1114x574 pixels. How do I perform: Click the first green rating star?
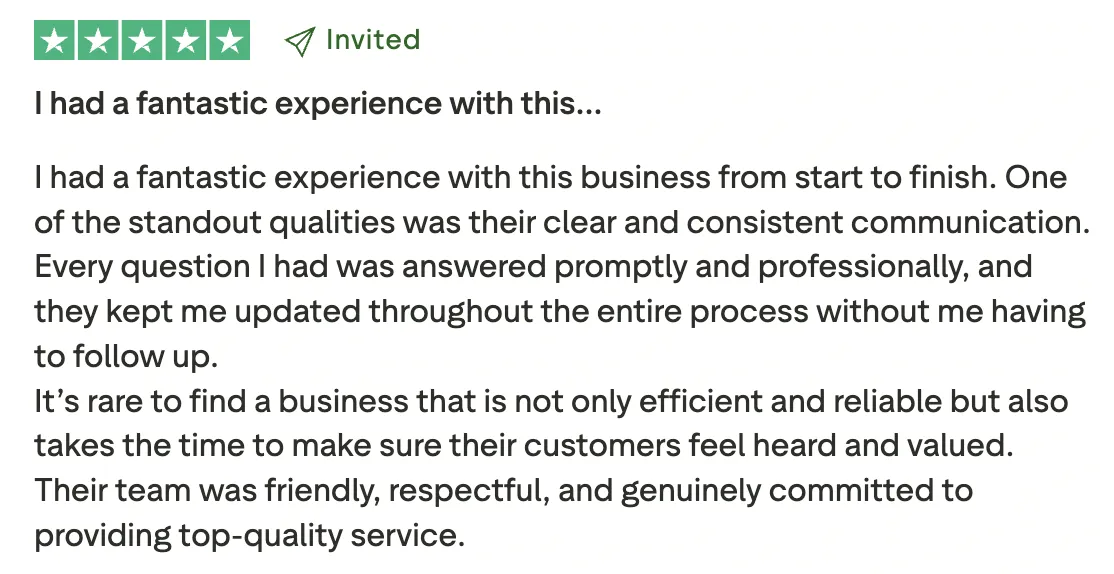[x=55, y=40]
